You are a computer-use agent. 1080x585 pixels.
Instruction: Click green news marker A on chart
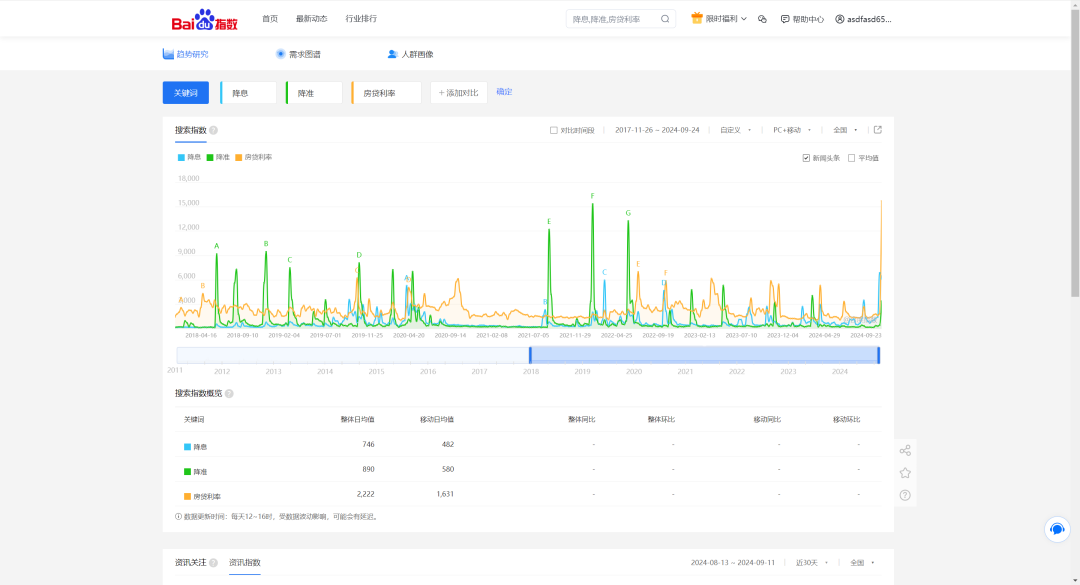(216, 246)
